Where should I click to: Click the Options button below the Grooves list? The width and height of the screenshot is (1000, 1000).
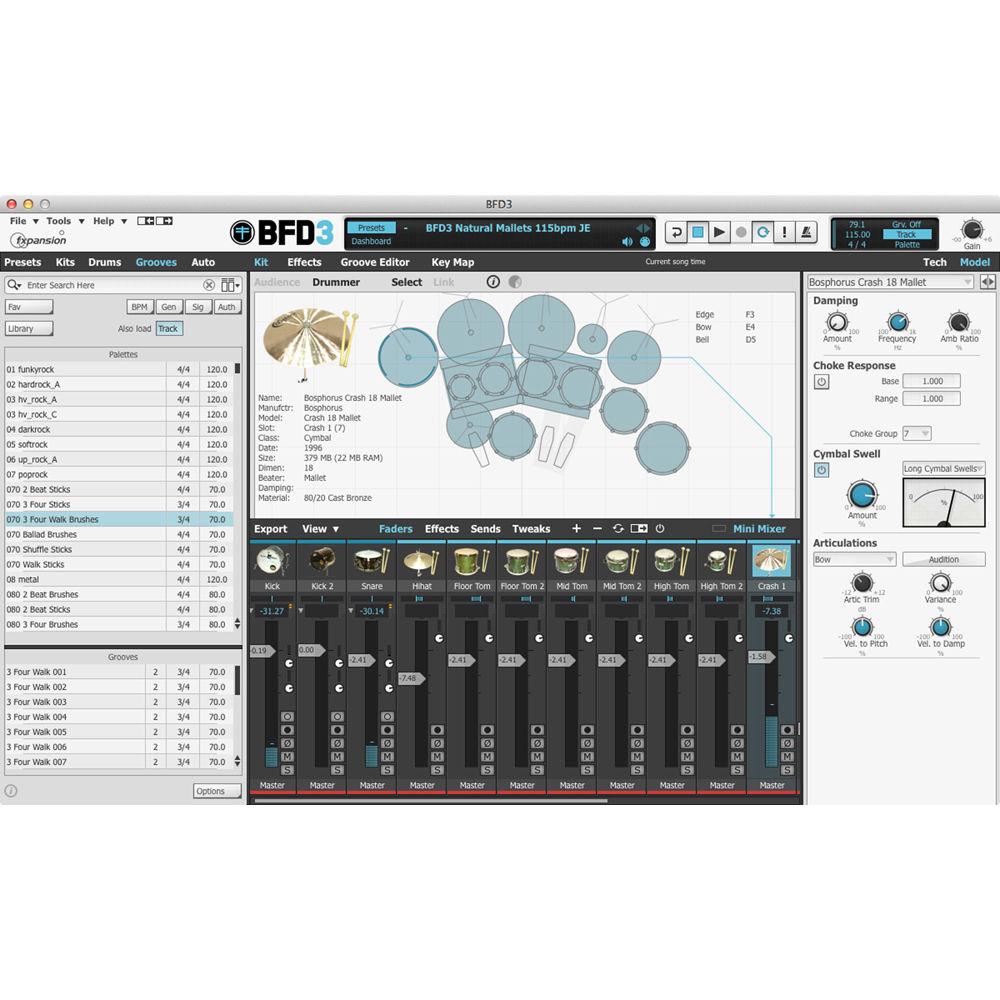click(216, 790)
